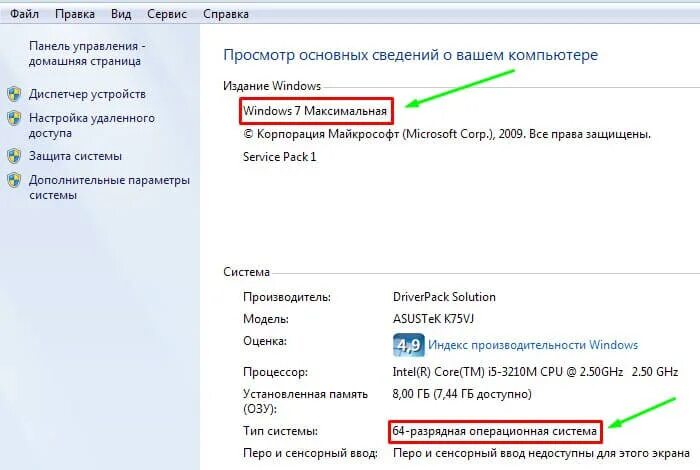The width and height of the screenshot is (700, 470).
Task: Open the Файл menu
Action: (25, 14)
